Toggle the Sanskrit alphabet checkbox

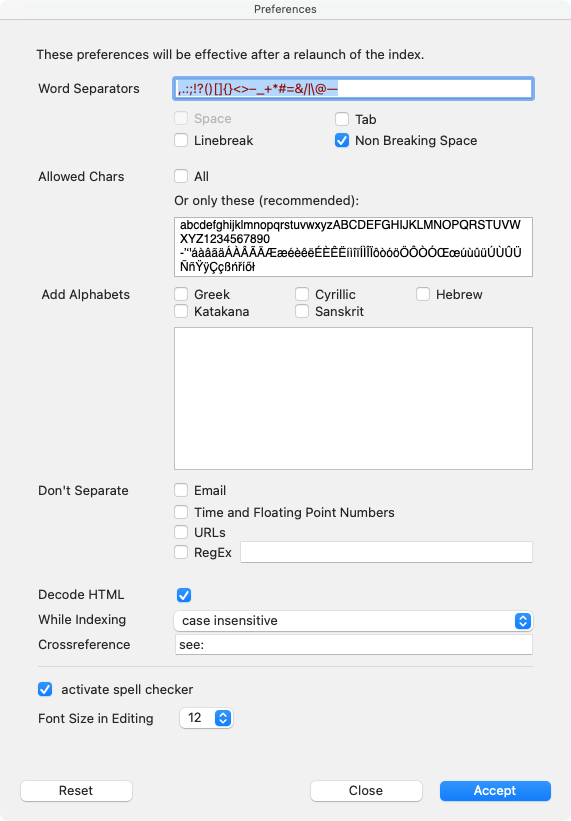[x=302, y=312]
